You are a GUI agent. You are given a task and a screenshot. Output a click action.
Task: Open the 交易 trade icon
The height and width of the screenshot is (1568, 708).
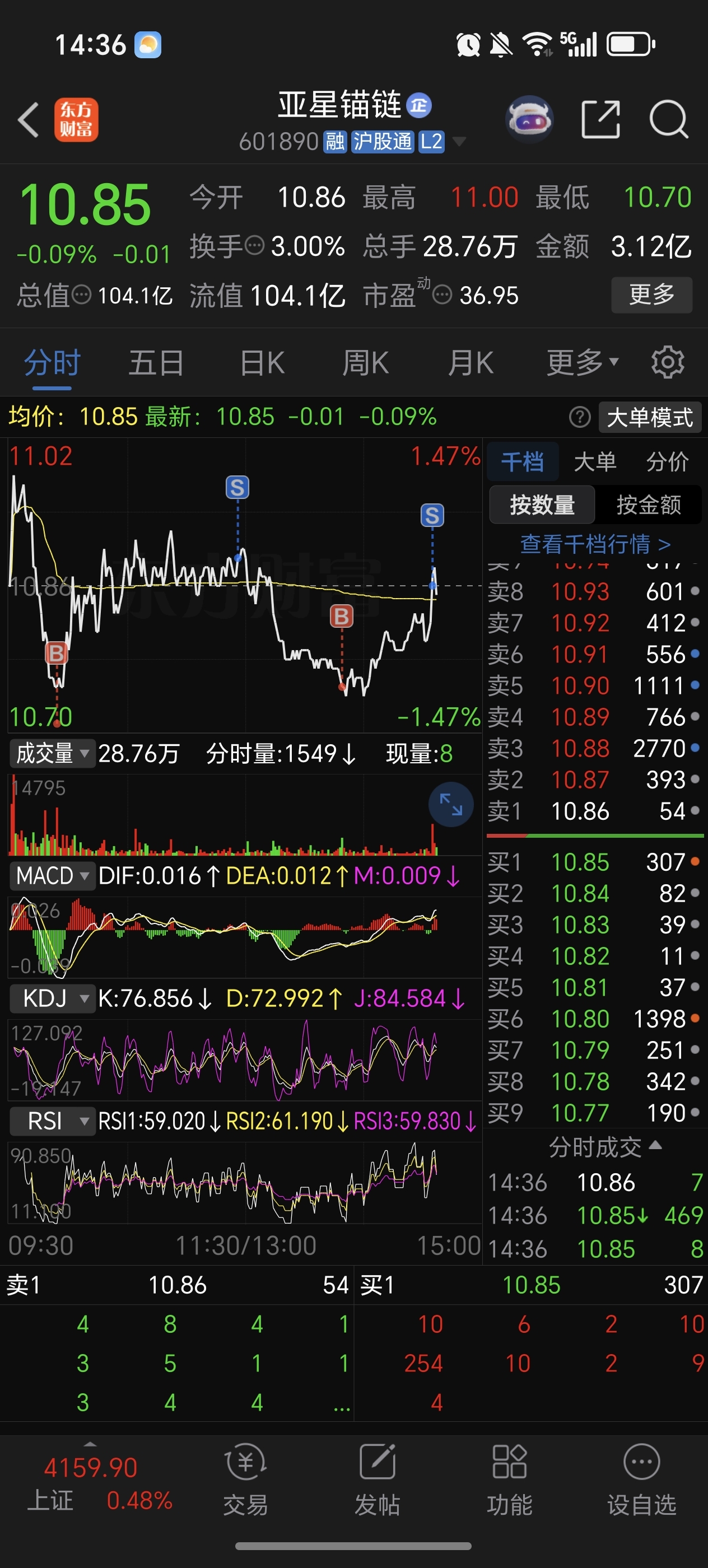(245, 1462)
